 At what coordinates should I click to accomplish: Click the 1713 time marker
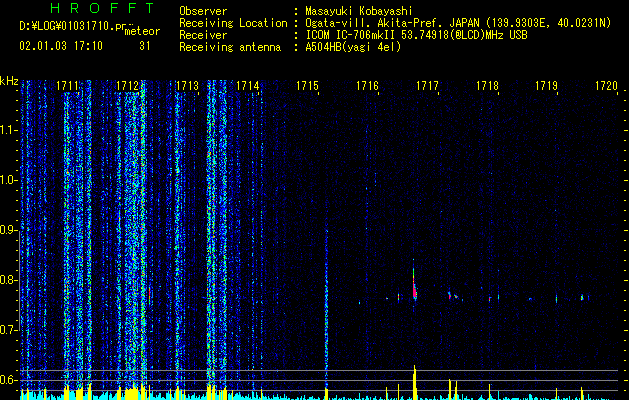[x=187, y=86]
